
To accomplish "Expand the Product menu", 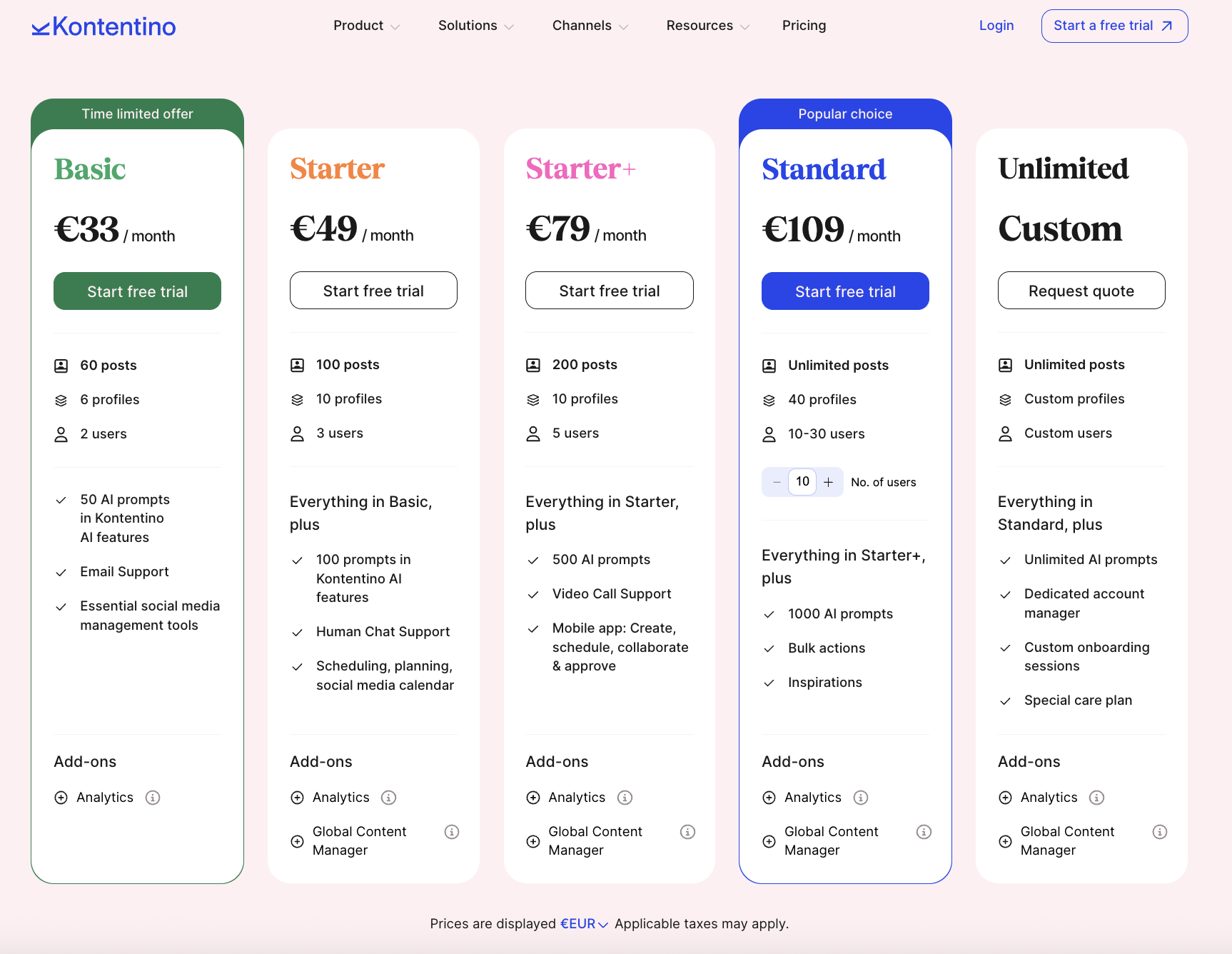I will point(366,26).
